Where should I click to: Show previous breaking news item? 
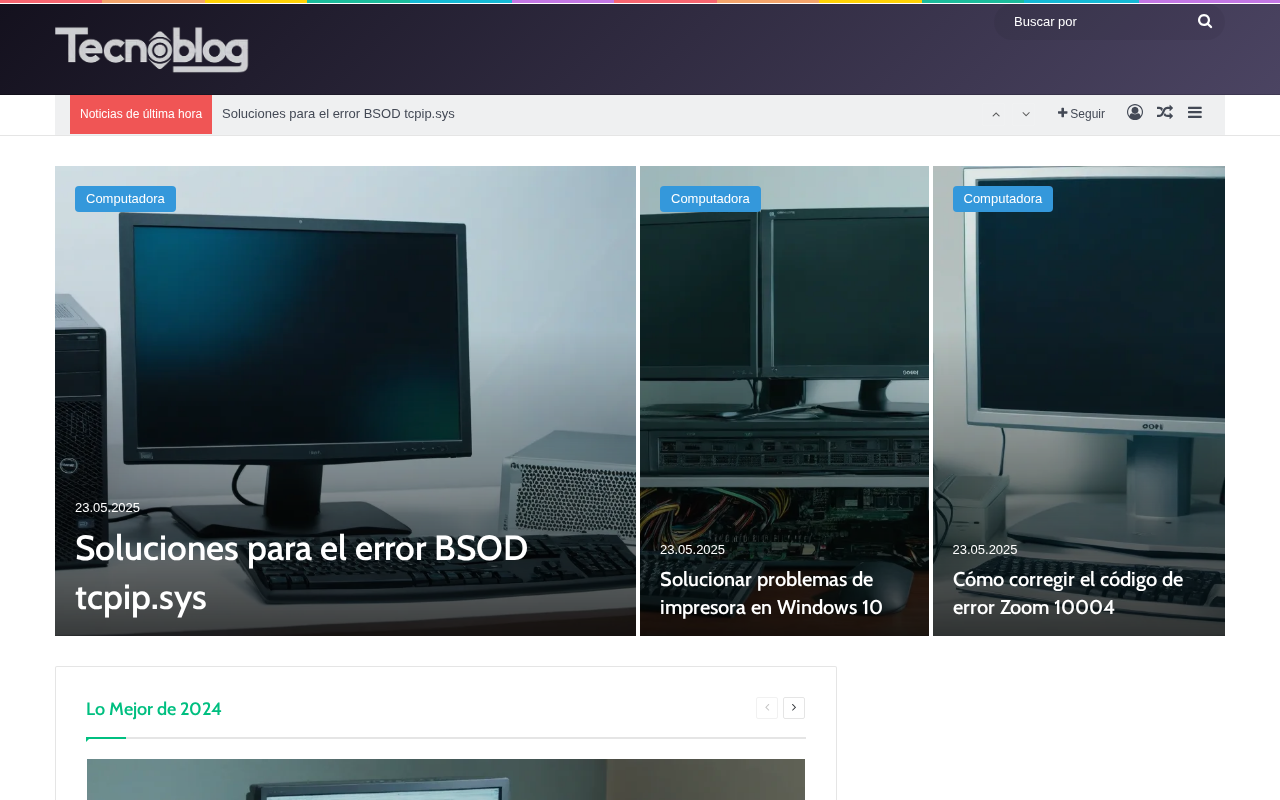pos(996,115)
